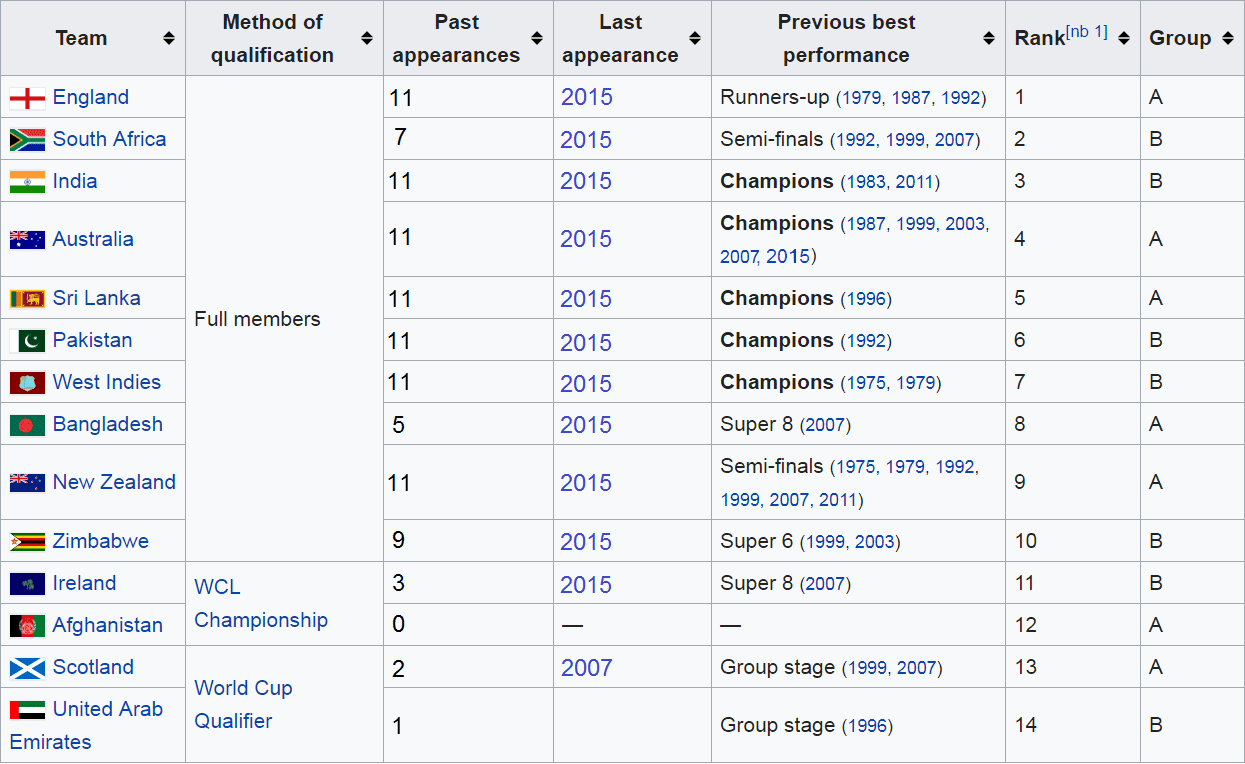The width and height of the screenshot is (1245, 764).
Task: Click the Scotland flag icon
Action: (27, 668)
